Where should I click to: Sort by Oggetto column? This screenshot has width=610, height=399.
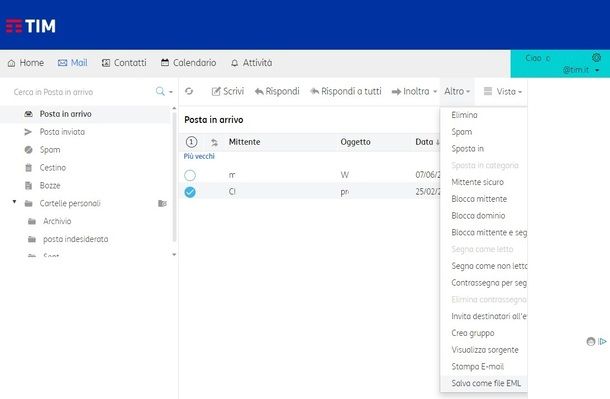point(355,142)
